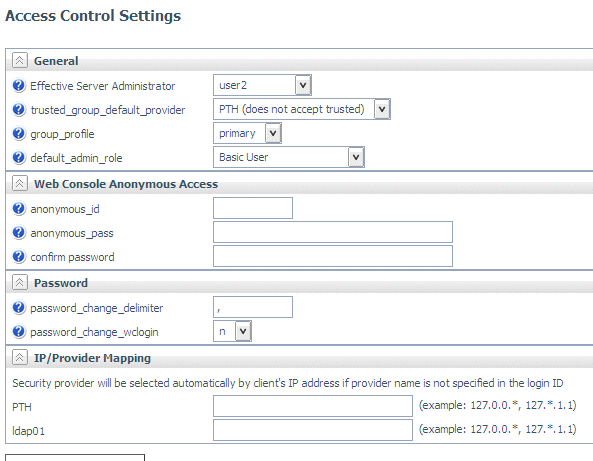Collapse the IP/Provider Mapping section
The height and width of the screenshot is (461, 593).
pyautogui.click(x=20, y=357)
